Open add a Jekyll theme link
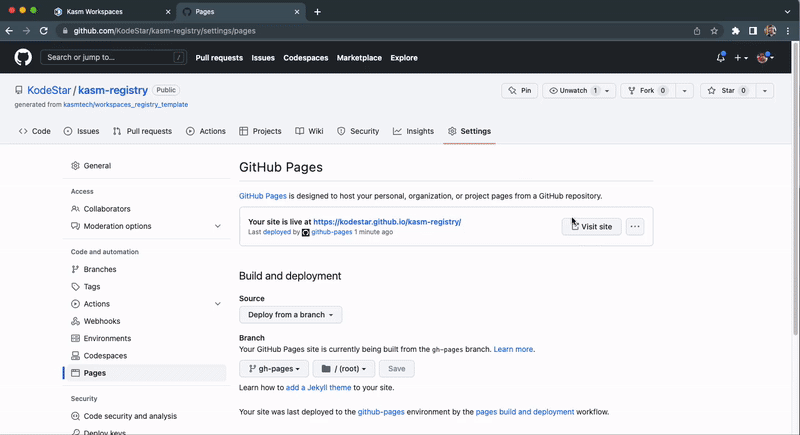 (318, 388)
